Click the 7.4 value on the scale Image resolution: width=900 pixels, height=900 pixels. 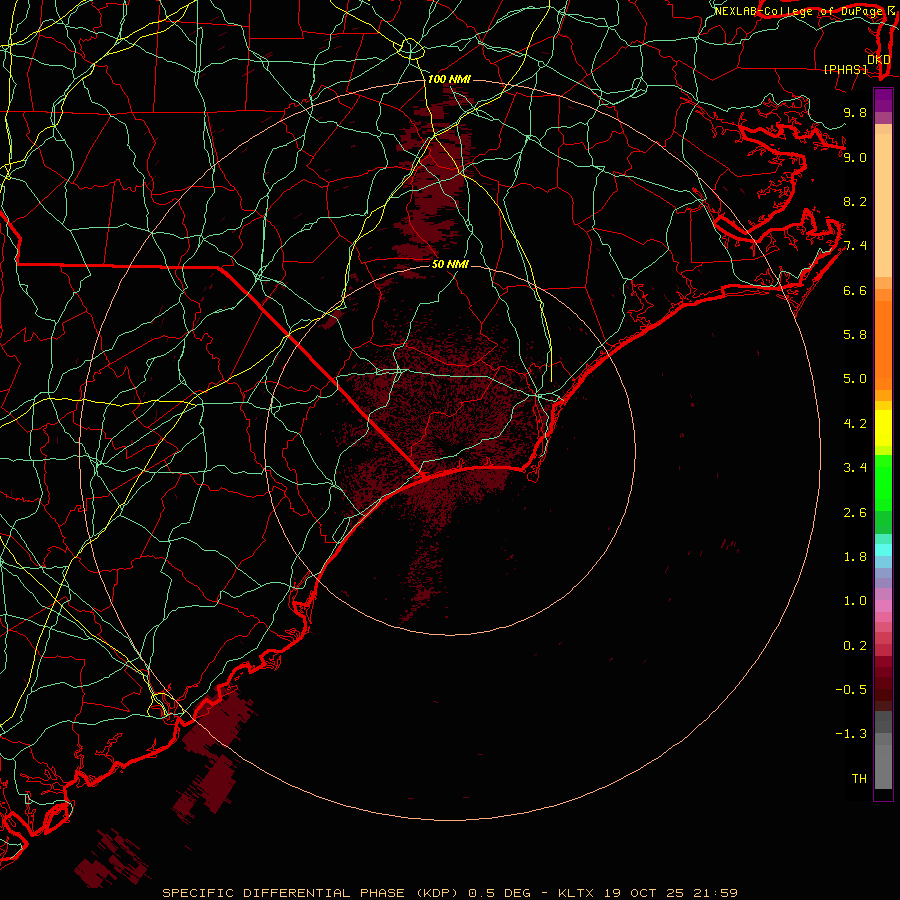click(855, 246)
